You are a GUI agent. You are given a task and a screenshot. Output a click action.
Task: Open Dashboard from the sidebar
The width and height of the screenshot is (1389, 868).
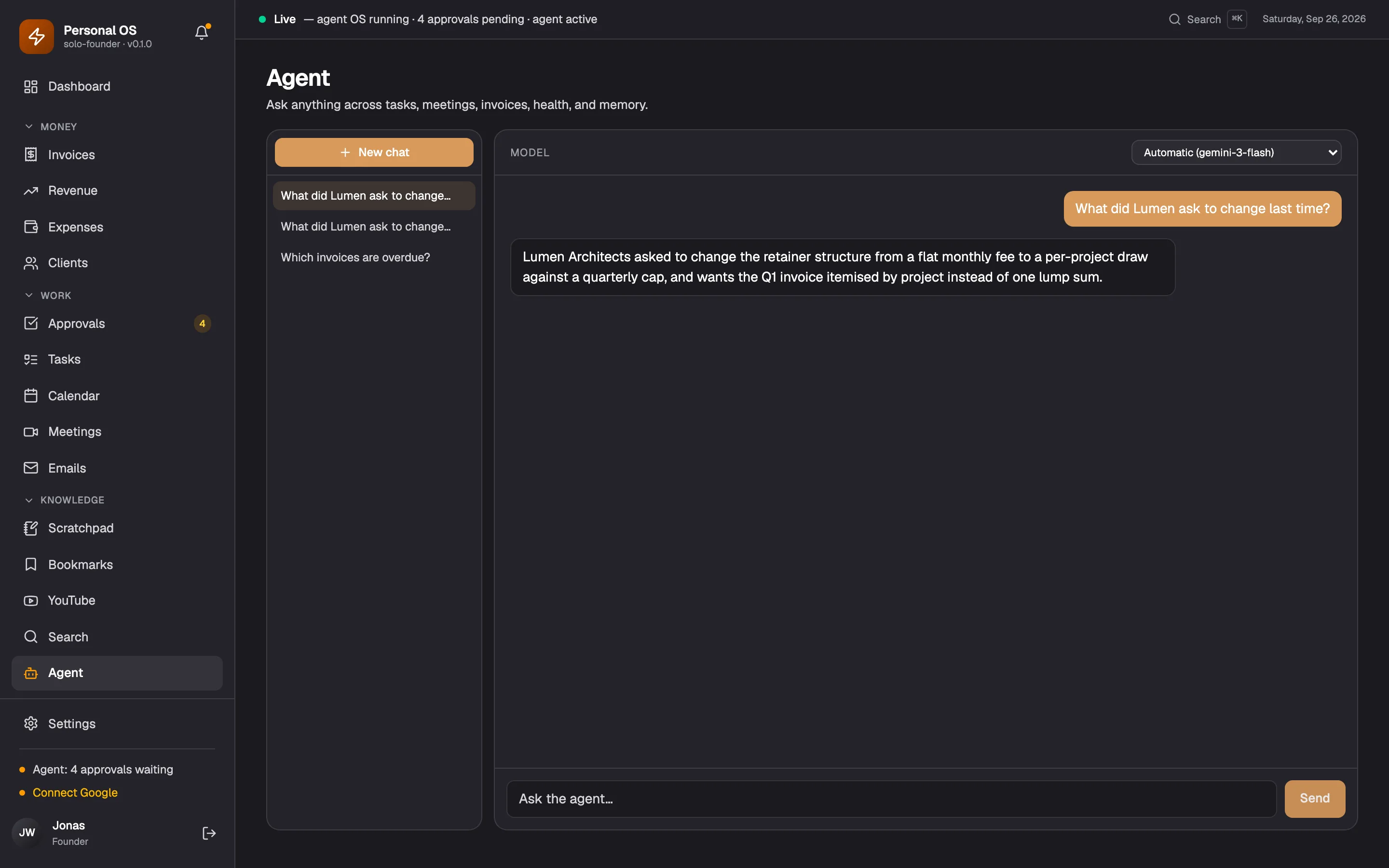pyautogui.click(x=117, y=87)
